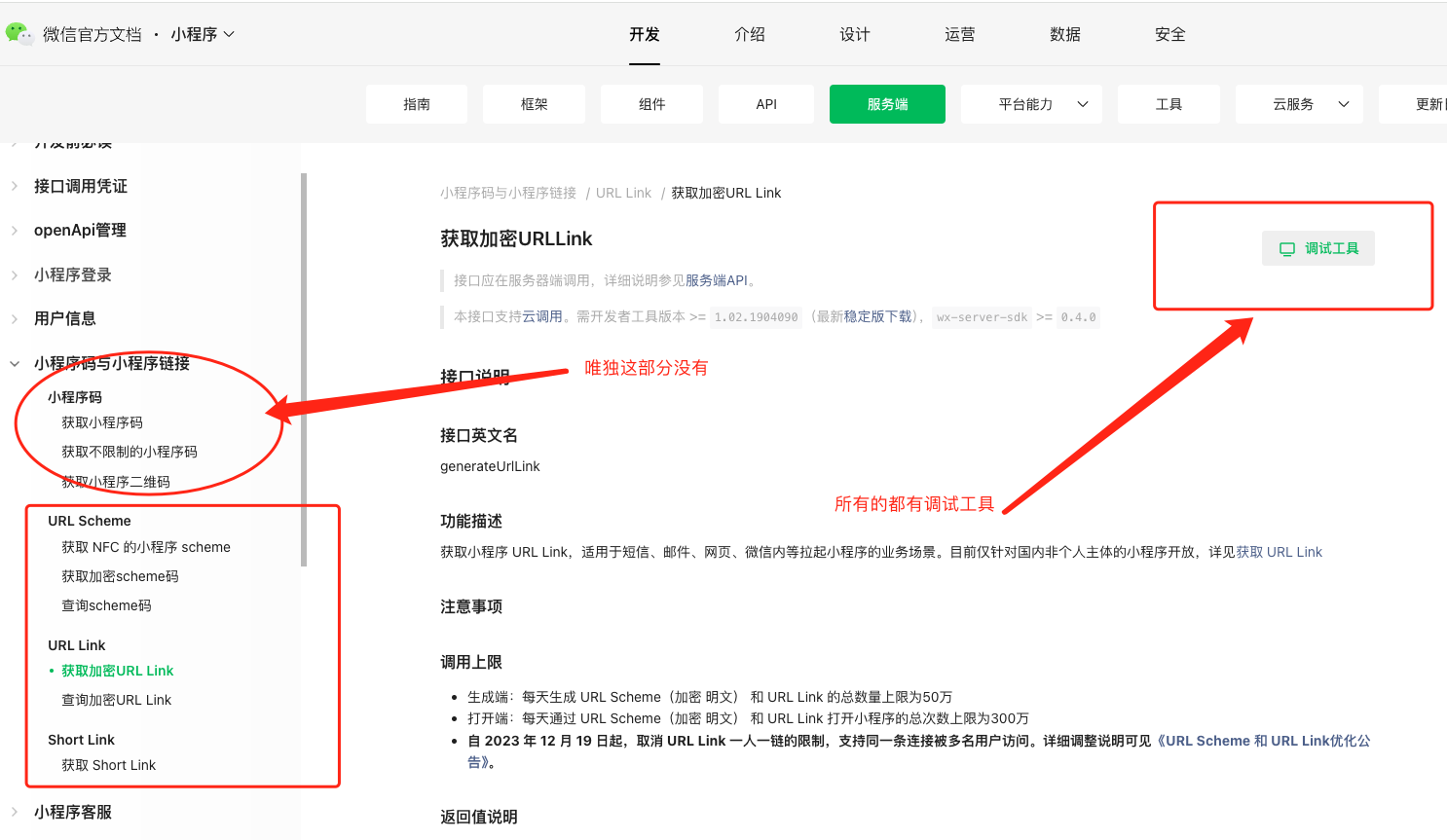Screen dimensions: 1447x840
Task: Click the 接口英文名 heading
Action: 479,435
